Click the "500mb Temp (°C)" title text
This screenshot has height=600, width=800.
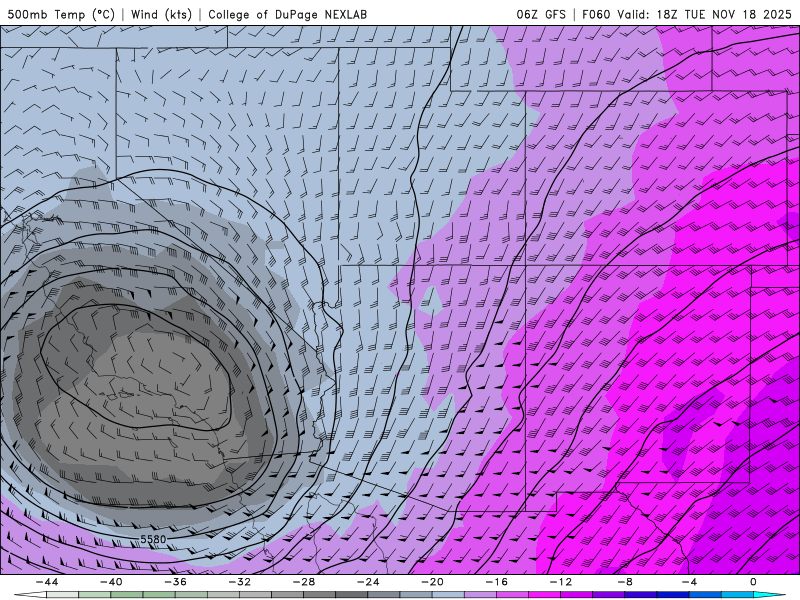(61, 14)
